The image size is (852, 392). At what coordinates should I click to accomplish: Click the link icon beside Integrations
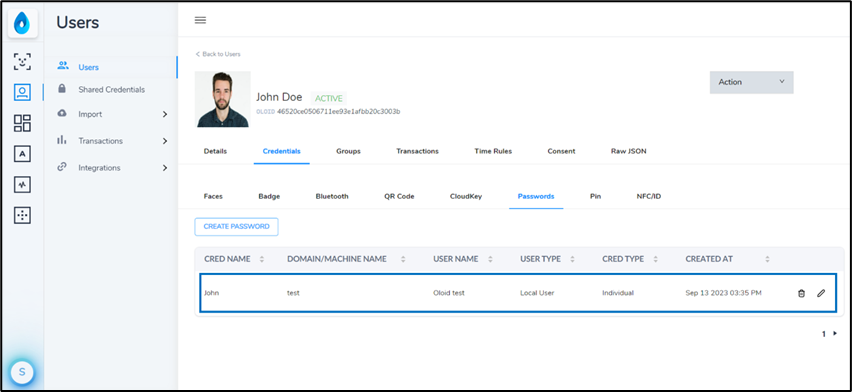(62, 166)
